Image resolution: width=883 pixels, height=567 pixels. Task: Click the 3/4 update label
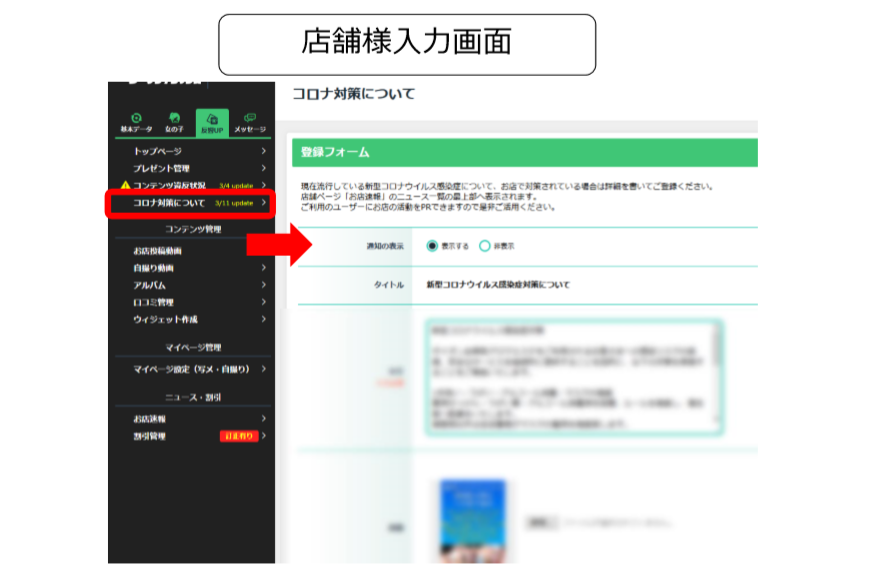pyautogui.click(x=236, y=186)
